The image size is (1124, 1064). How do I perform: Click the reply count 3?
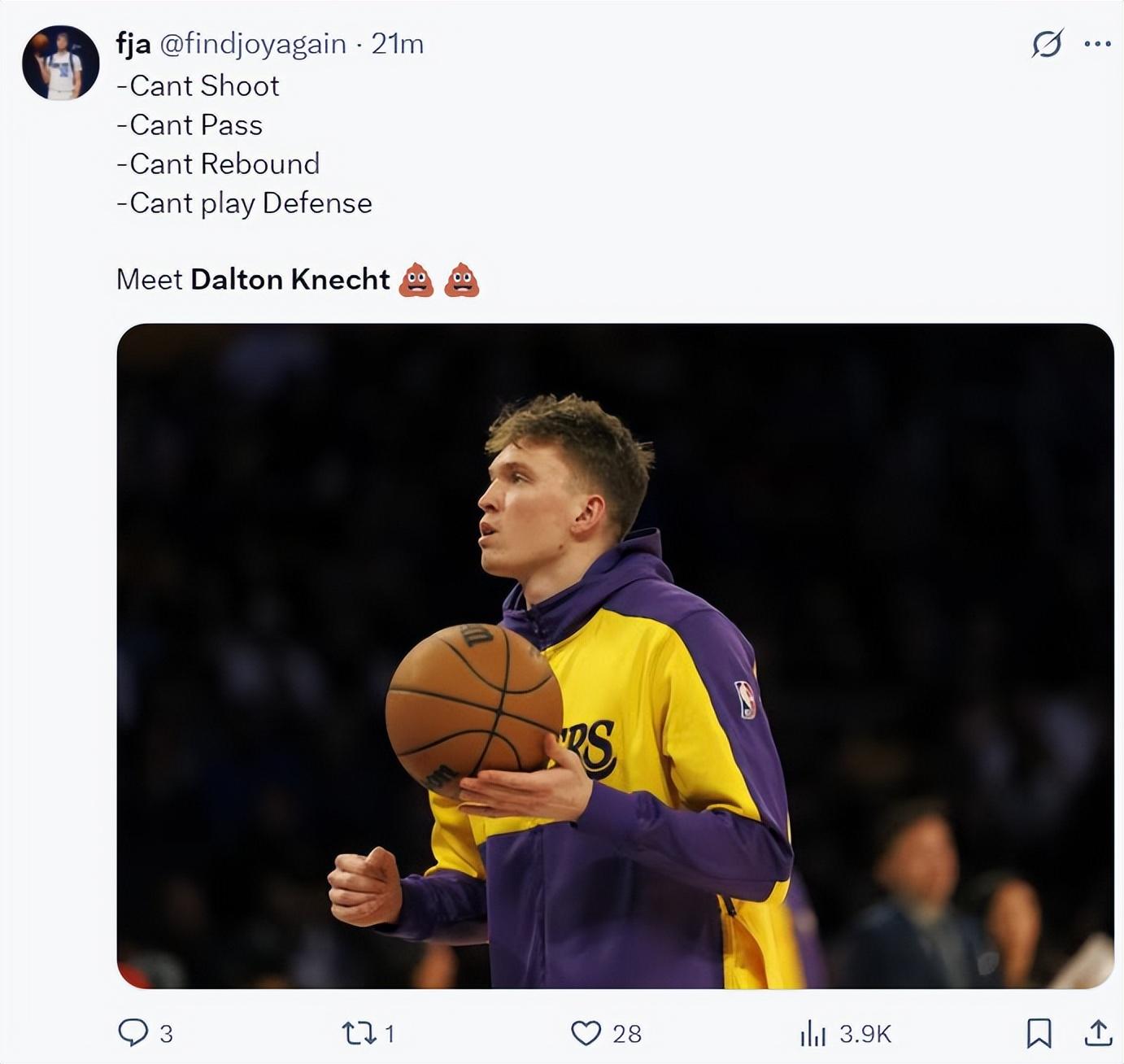(x=166, y=1034)
